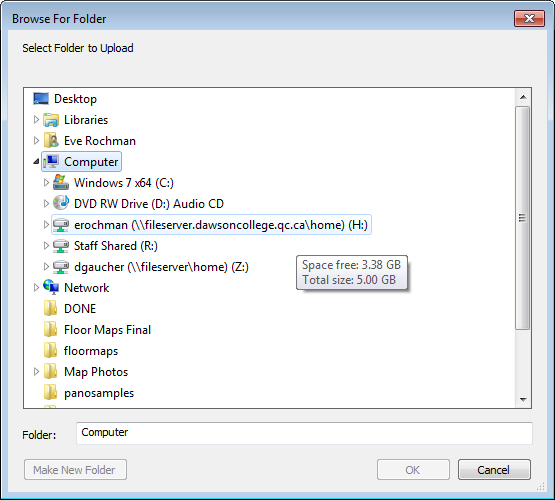555x500 pixels.
Task: Click the Eve Rochman user folder icon
Action: 51,141
